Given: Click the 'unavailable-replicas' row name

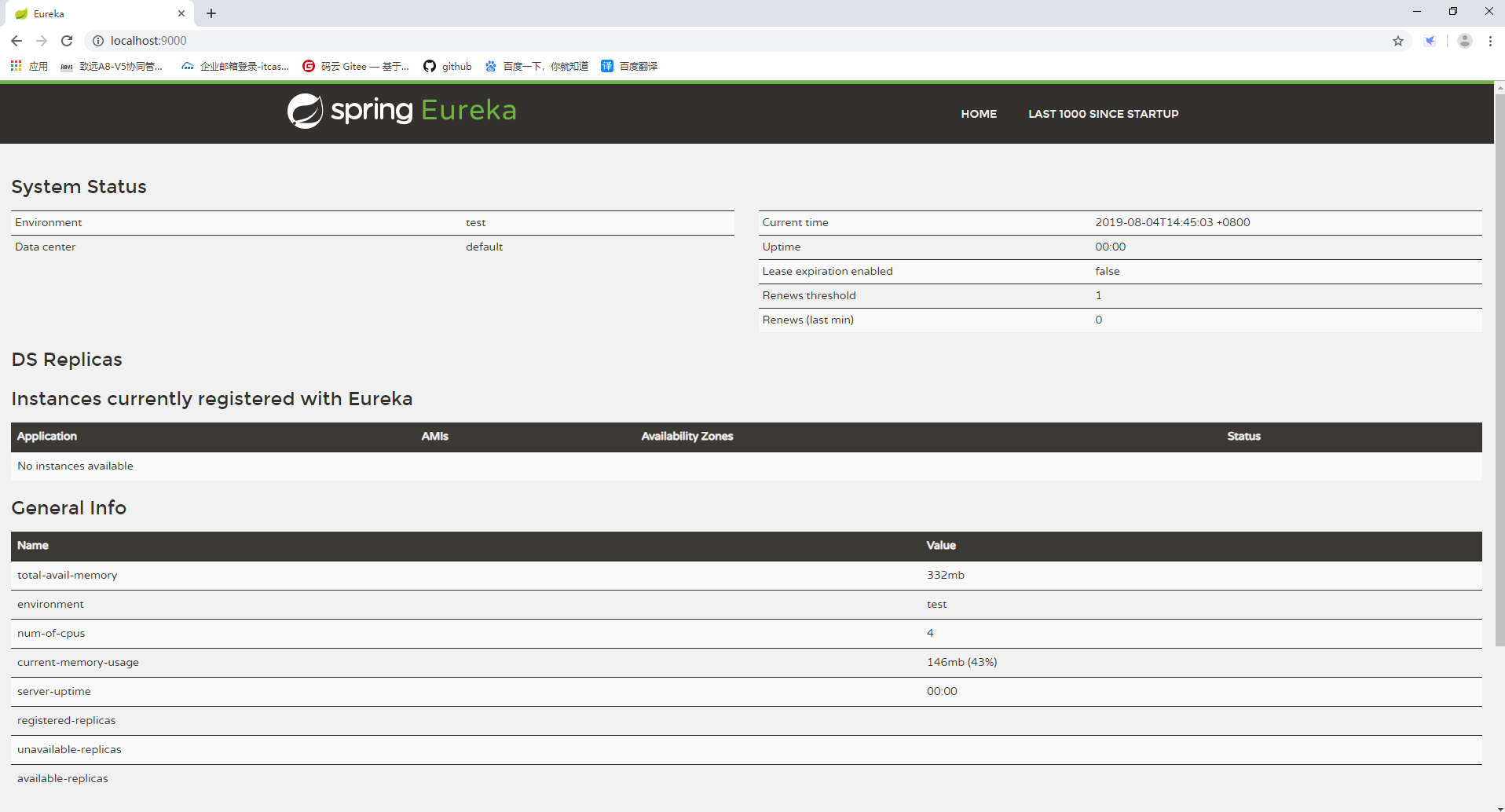Looking at the screenshot, I should [x=69, y=749].
